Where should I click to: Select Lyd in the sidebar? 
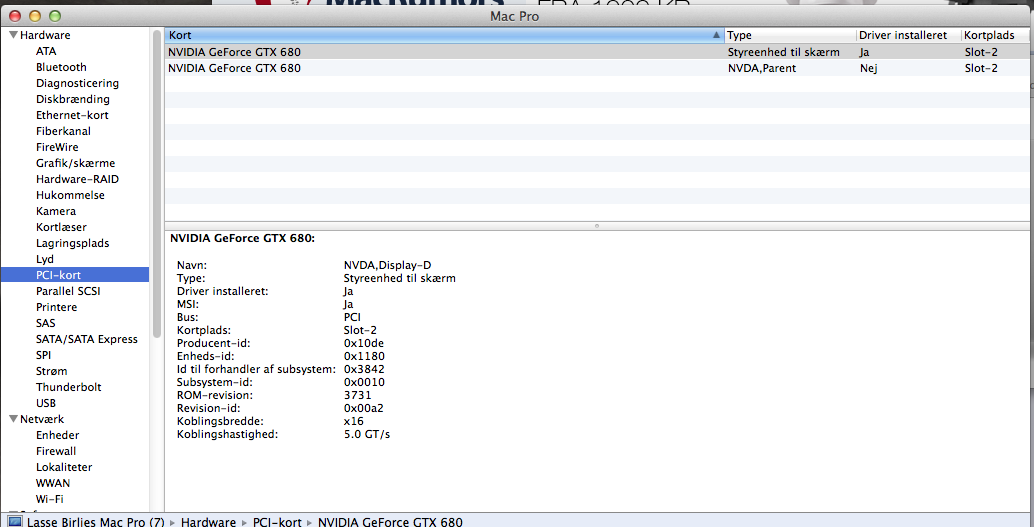(x=45, y=259)
